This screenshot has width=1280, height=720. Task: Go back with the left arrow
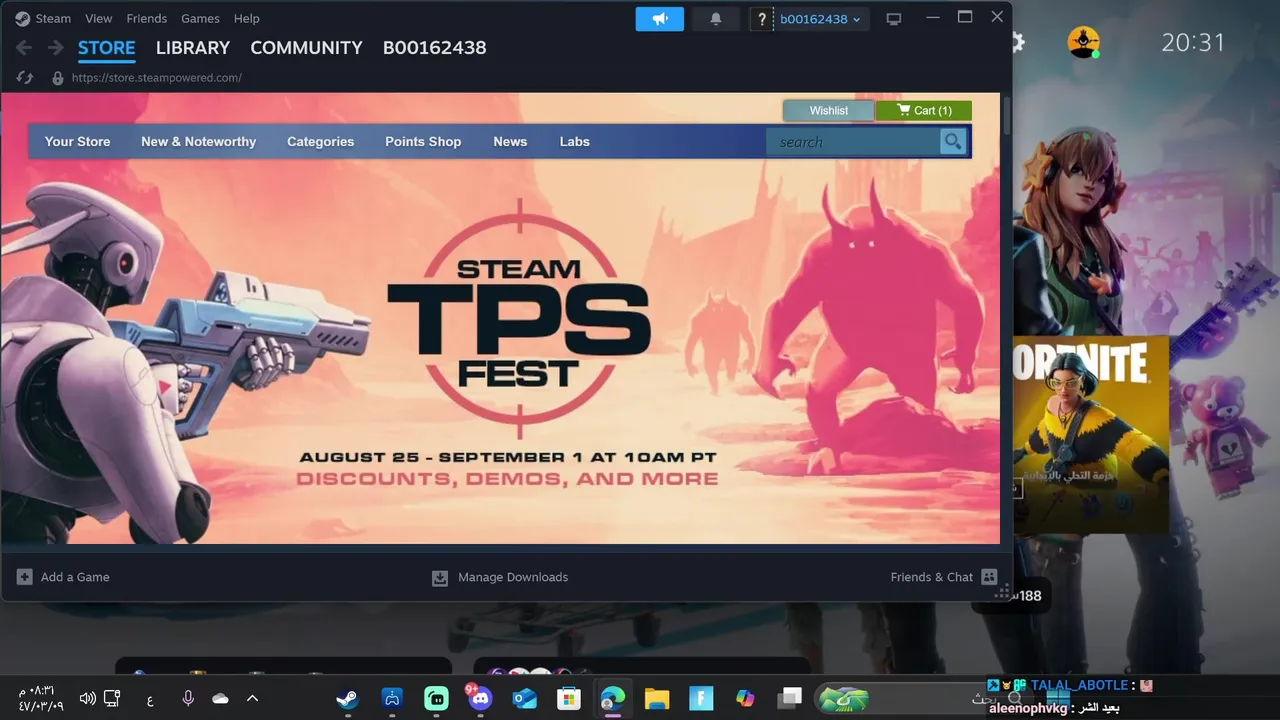click(x=24, y=47)
